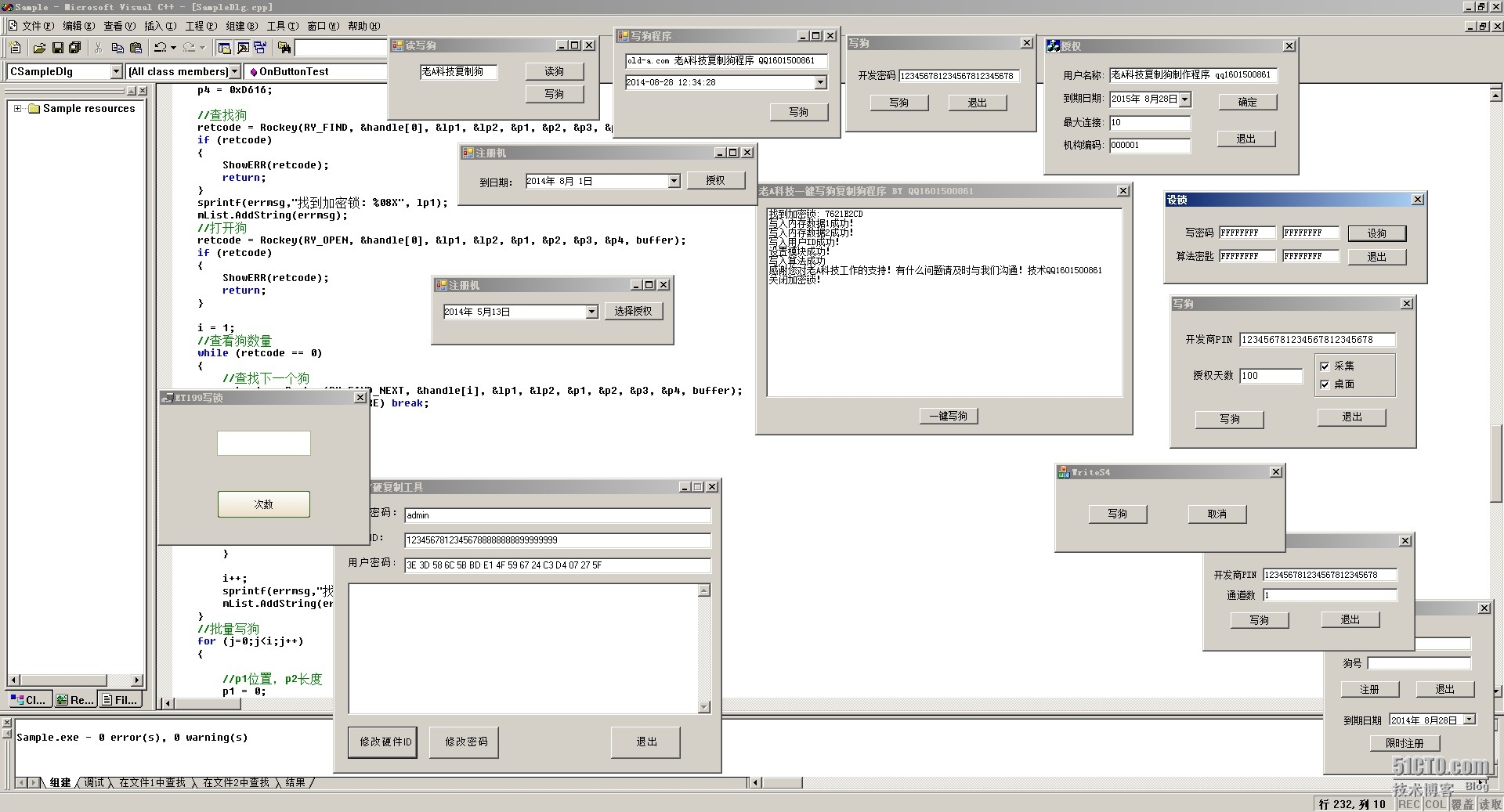Click the document icon beside the 文件 menu

tap(13, 26)
